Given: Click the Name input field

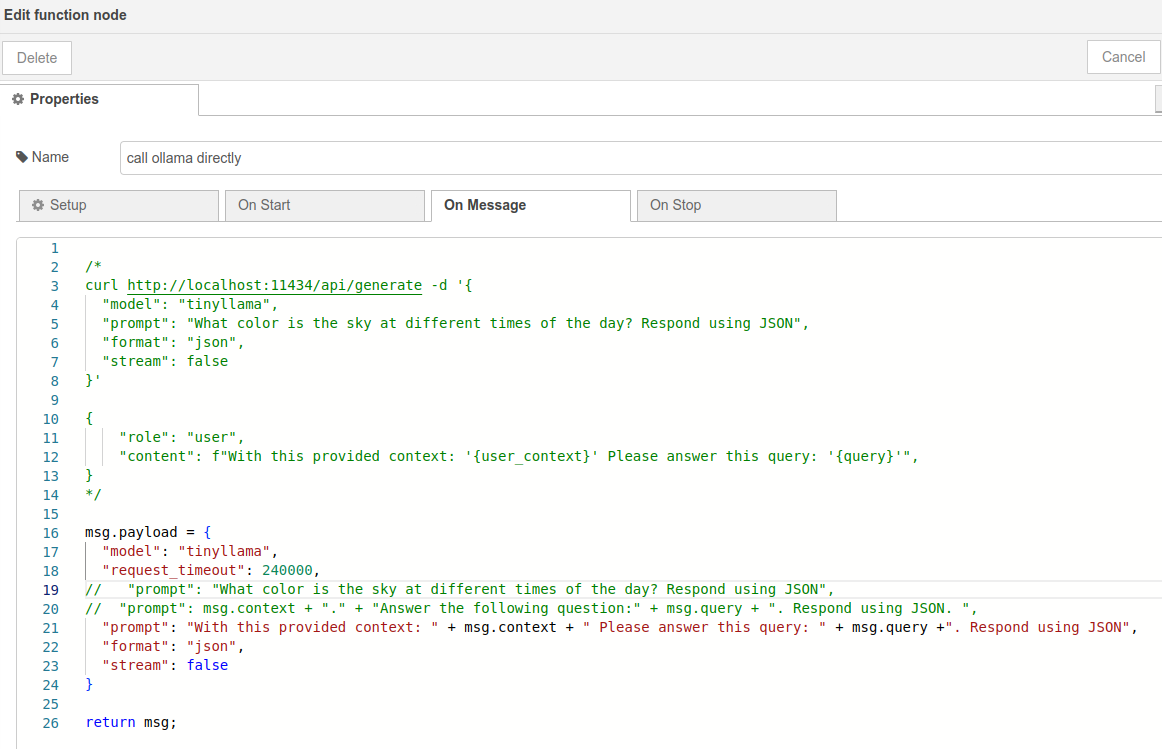Looking at the screenshot, I should (640, 158).
